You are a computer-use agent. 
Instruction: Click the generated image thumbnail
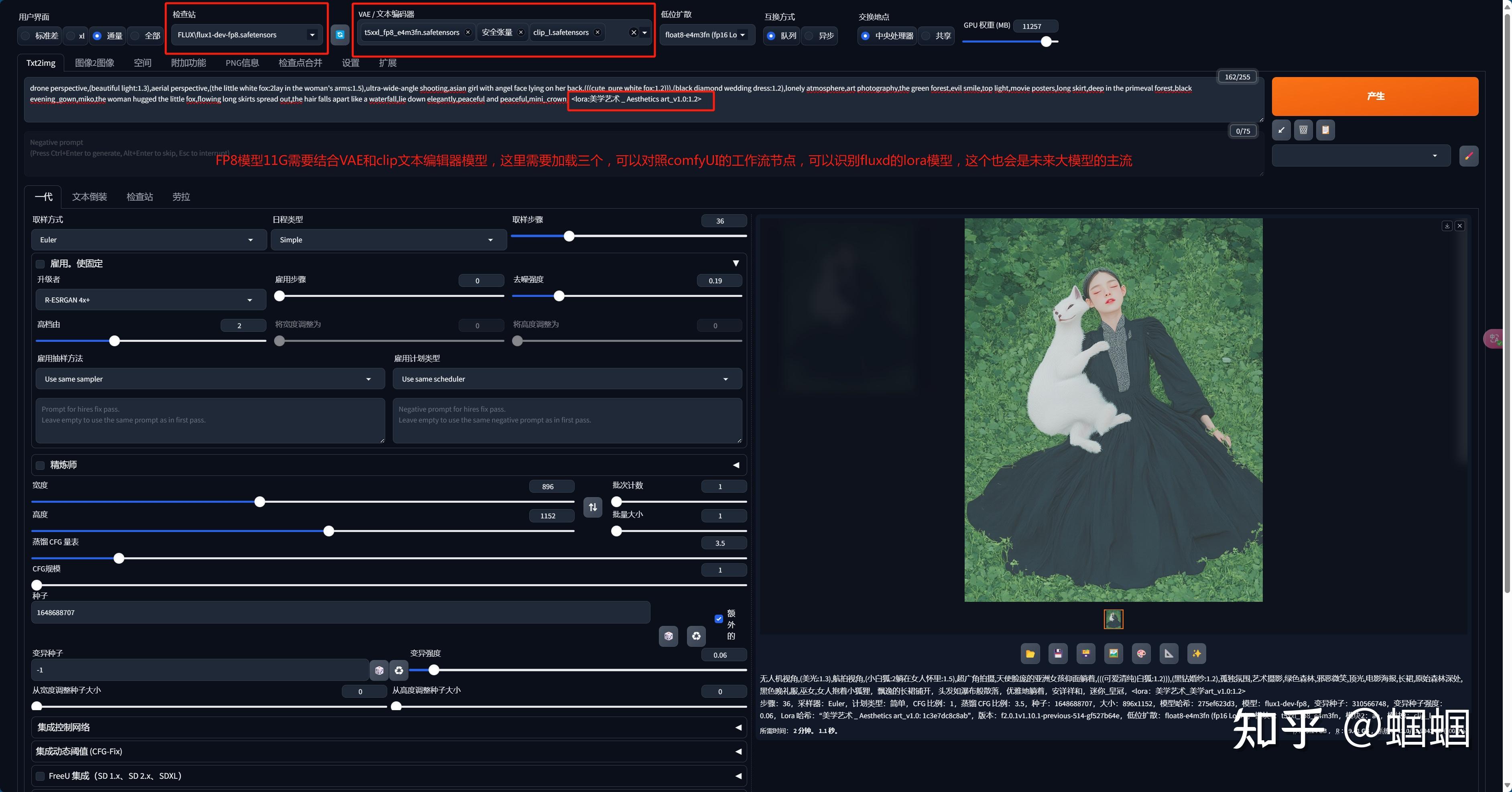[1113, 619]
